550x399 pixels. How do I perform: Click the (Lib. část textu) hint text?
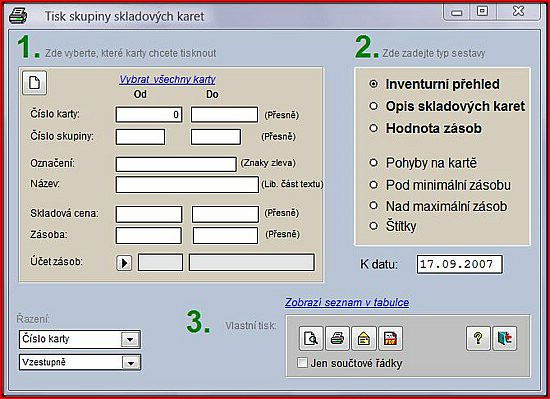point(292,184)
